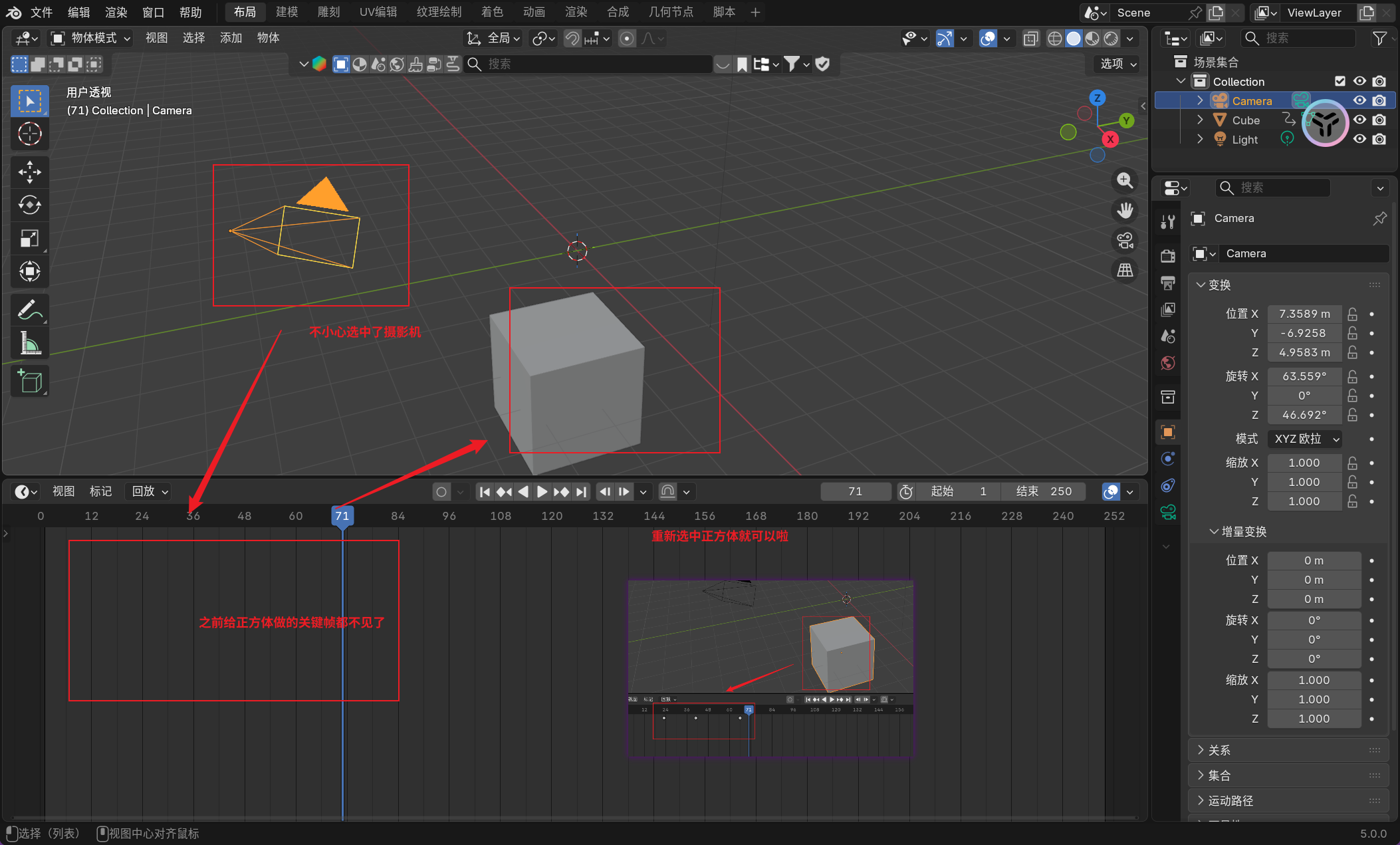Expand the 关系 panel
The width and height of the screenshot is (1400, 845).
[1219, 750]
